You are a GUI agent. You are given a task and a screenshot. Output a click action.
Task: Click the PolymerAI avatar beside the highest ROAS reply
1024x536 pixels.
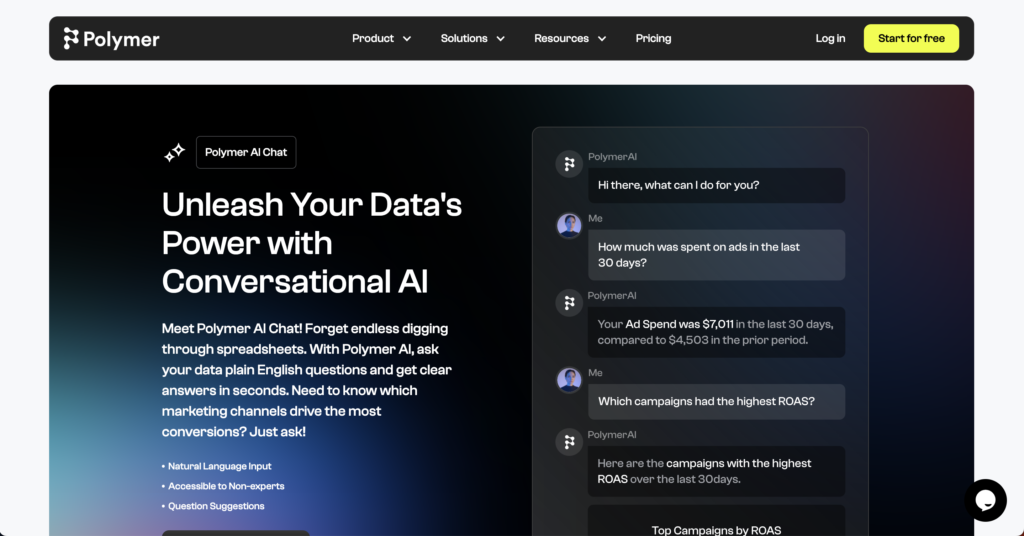point(569,442)
